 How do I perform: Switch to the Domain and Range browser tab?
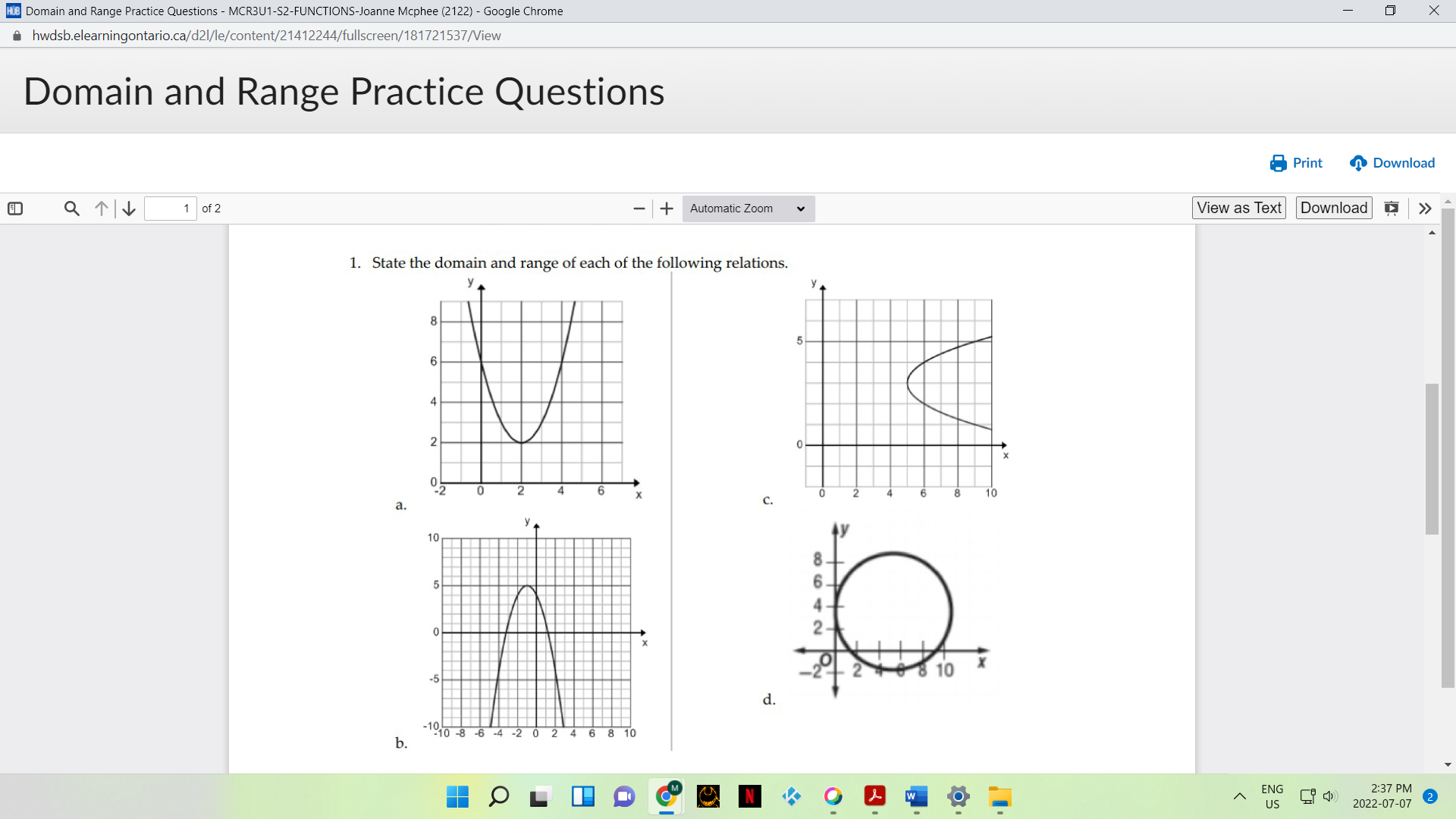click(x=288, y=11)
